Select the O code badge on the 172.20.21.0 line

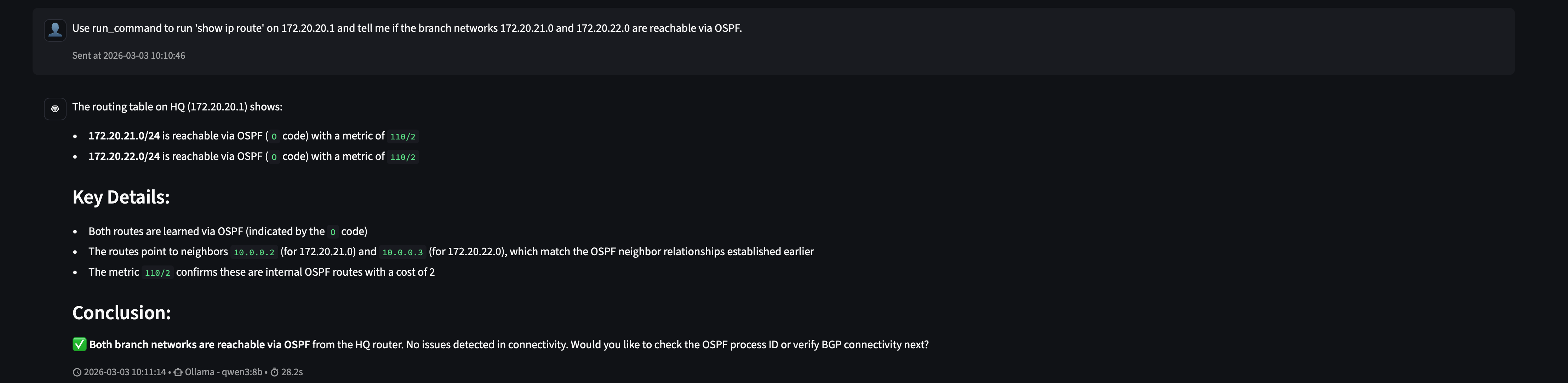pos(273,136)
